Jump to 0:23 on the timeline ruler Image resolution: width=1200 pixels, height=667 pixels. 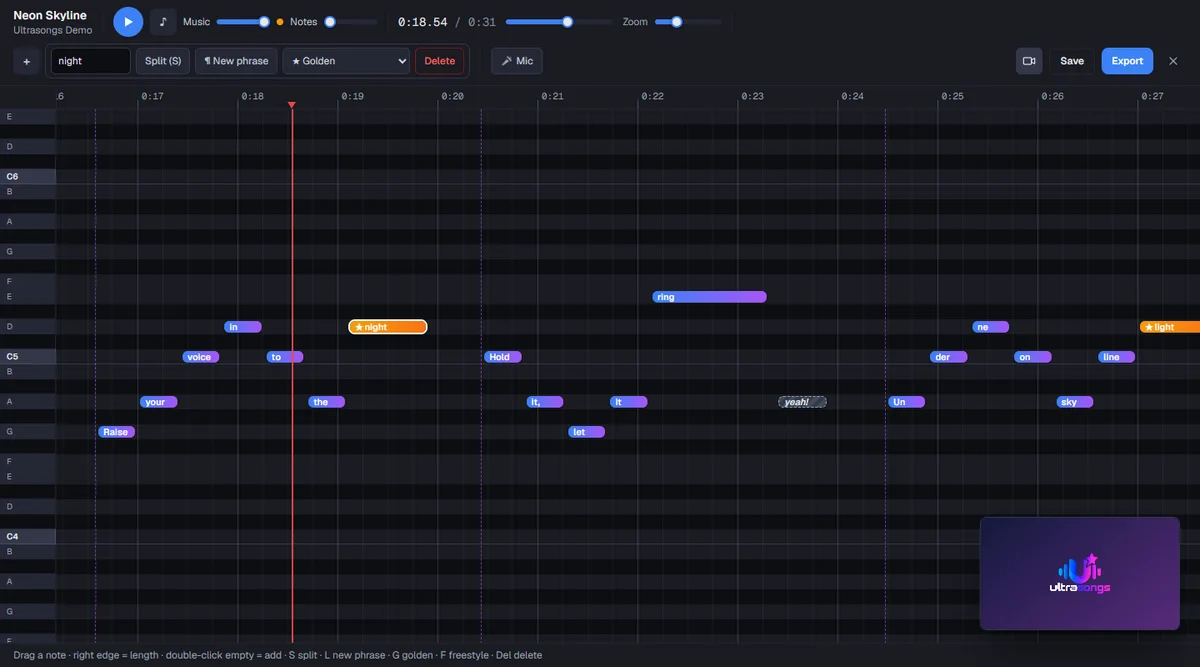(x=752, y=96)
